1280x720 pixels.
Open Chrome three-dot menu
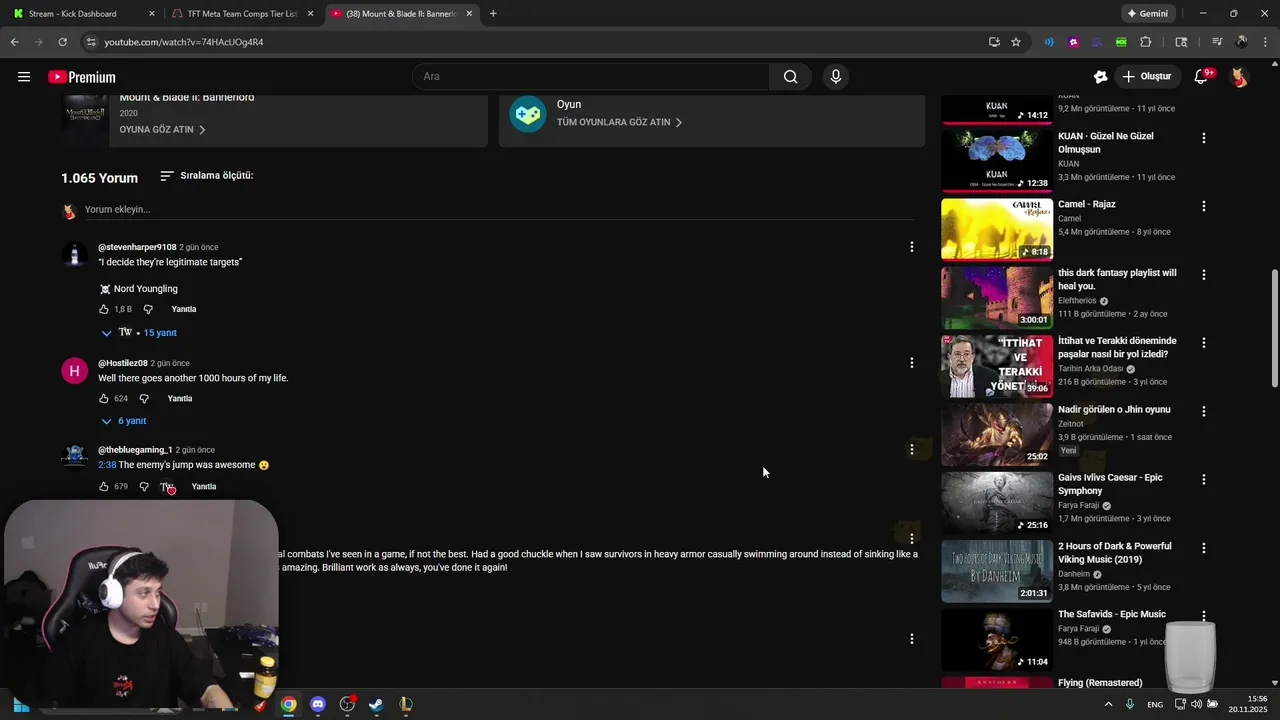click(1266, 42)
